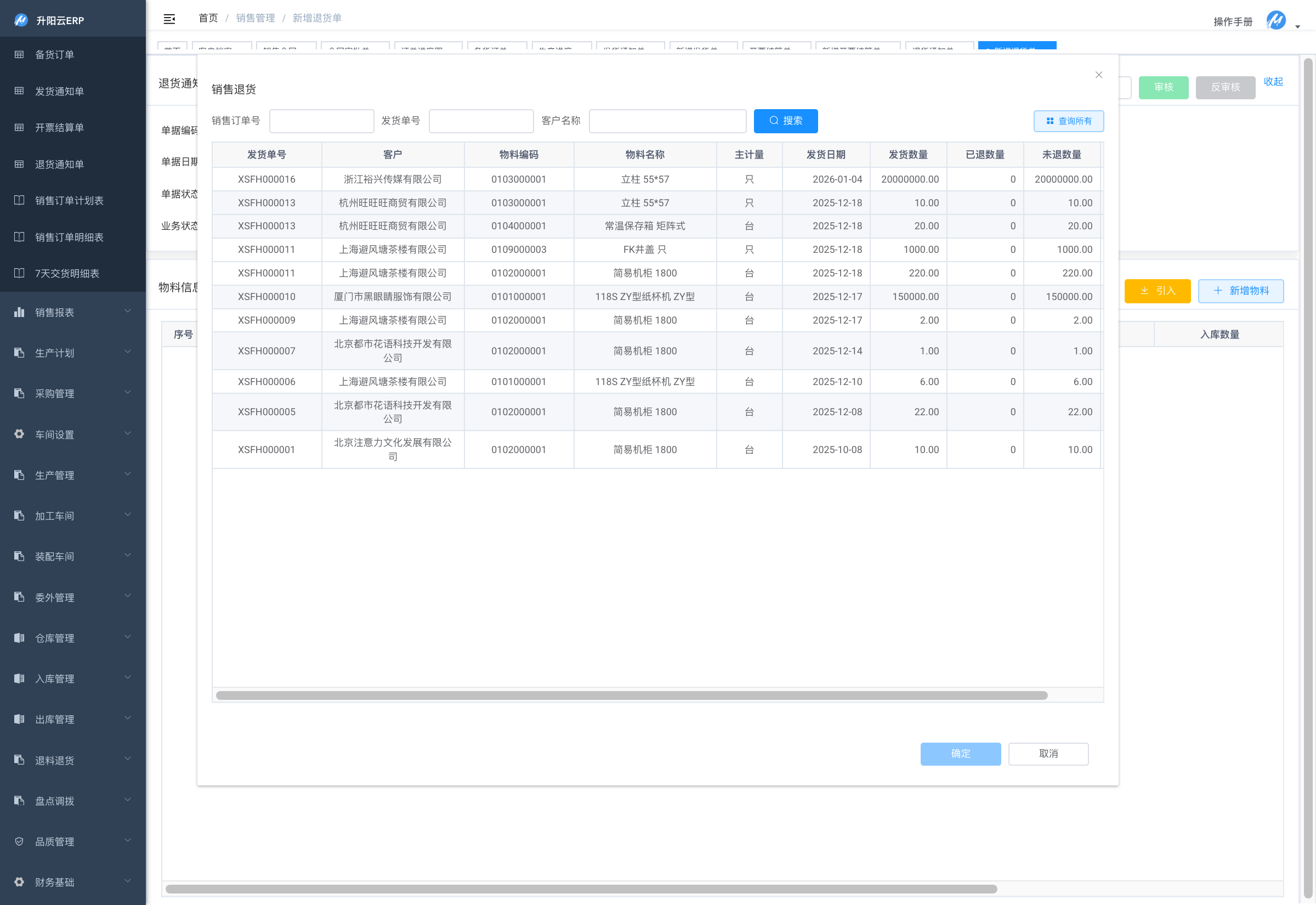Click the 升阳云ERP logo icon
The width and height of the screenshot is (1316, 905).
21,20
